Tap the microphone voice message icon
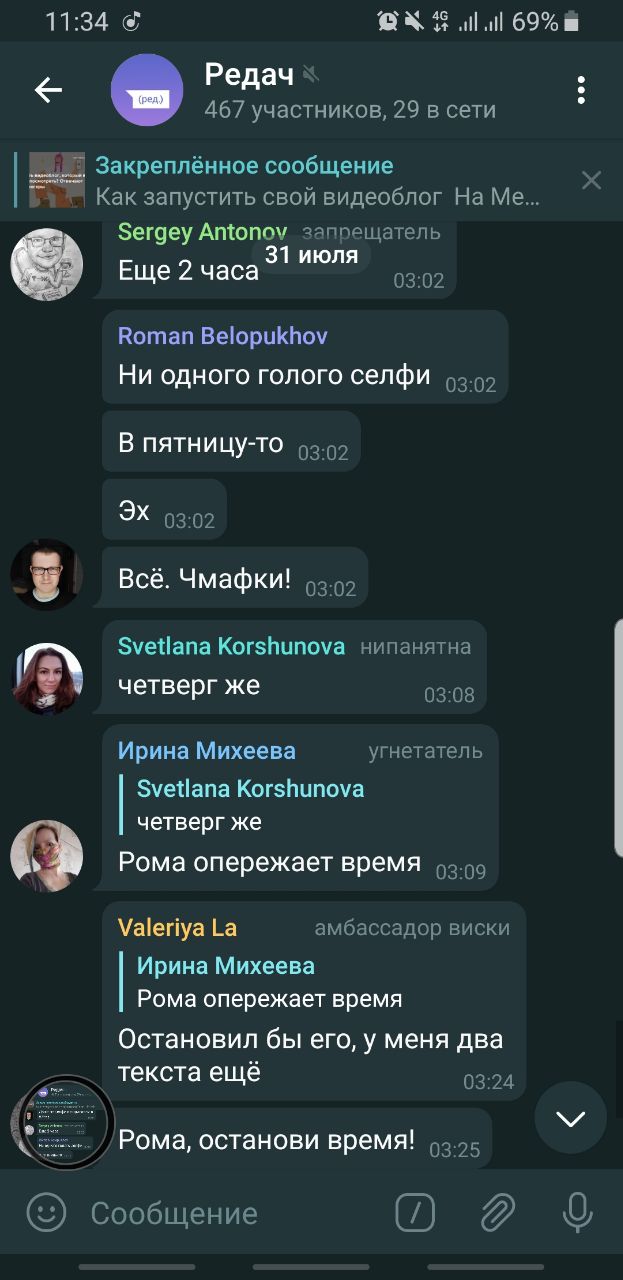The image size is (623, 1280). [577, 1213]
